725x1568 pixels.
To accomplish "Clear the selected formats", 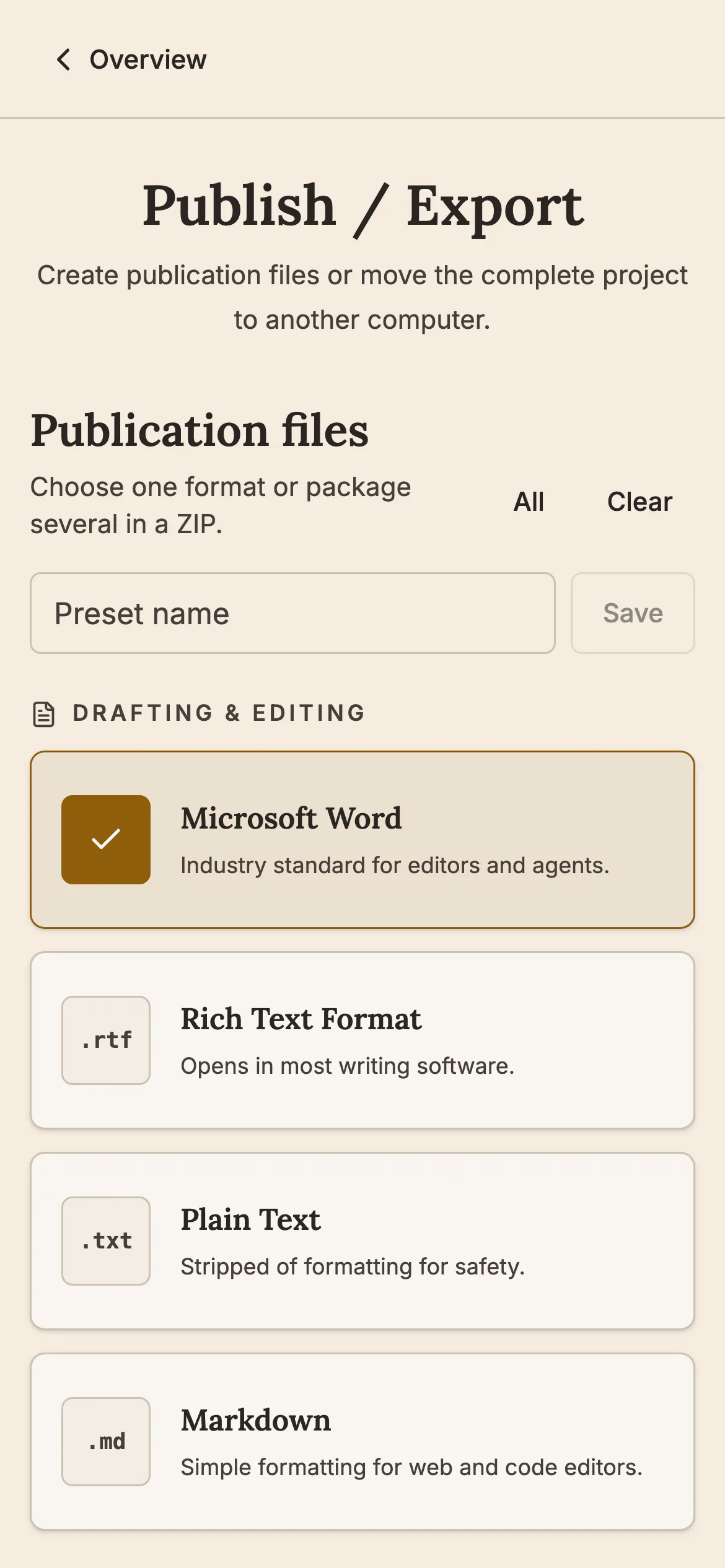I will [x=639, y=502].
